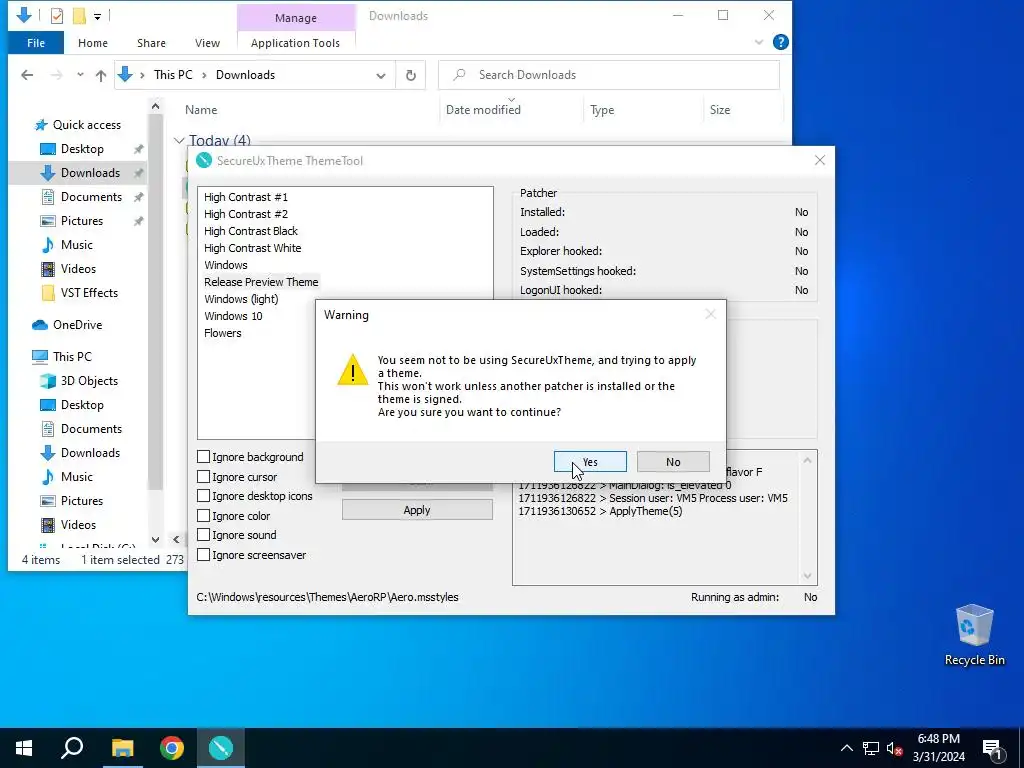Open Customize Quick Access Toolbar dropdown
Viewport: 1024px width, 768px height.
coord(97,16)
